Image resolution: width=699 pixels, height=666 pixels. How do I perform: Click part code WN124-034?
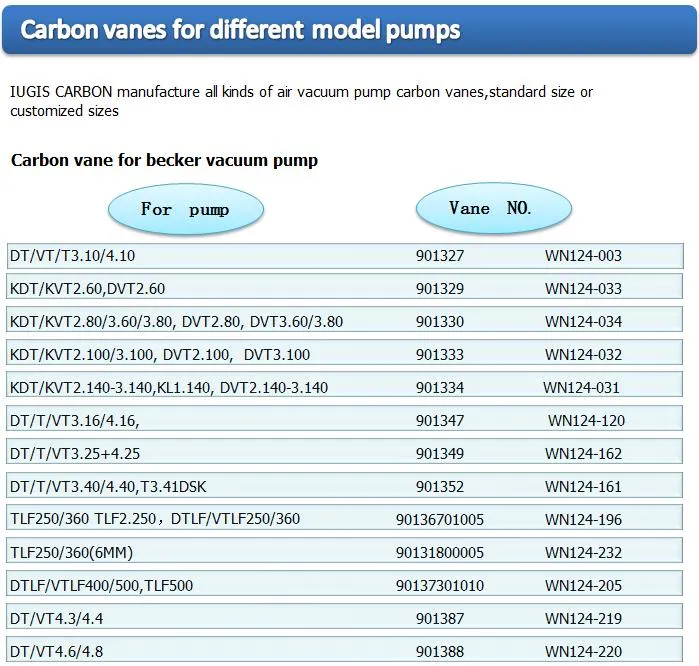coord(583,322)
